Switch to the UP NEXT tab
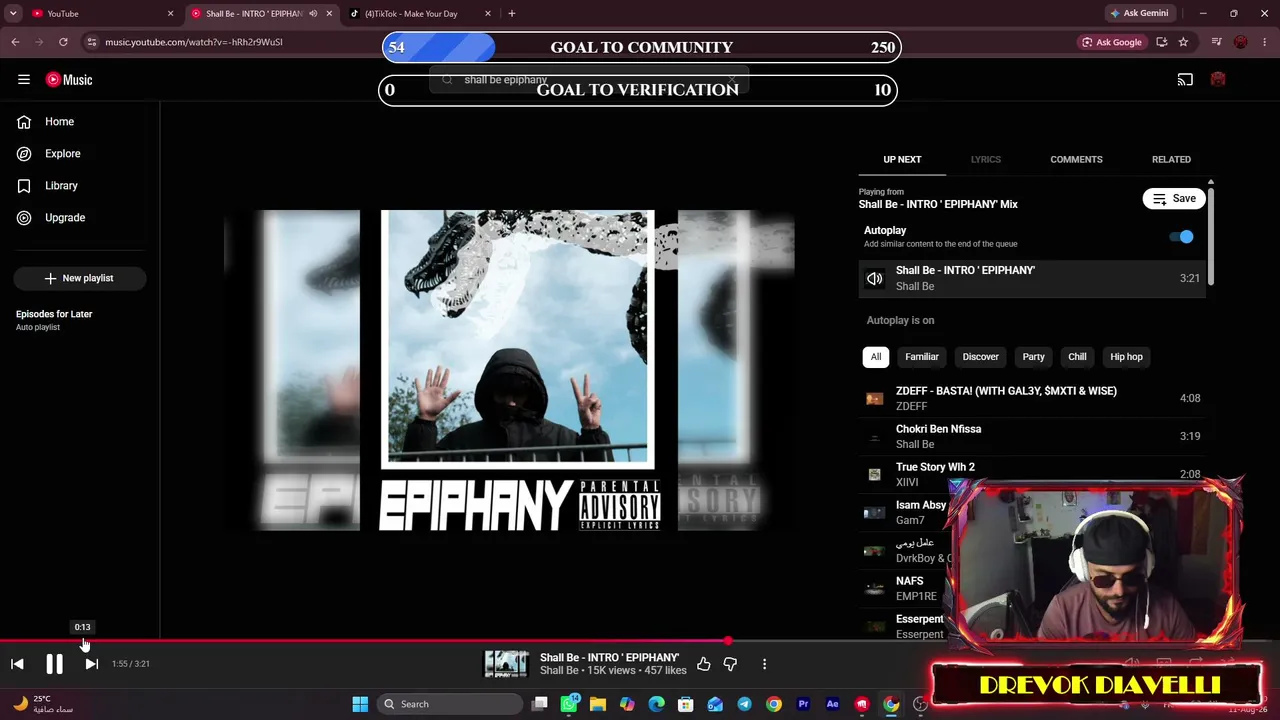 point(902,160)
